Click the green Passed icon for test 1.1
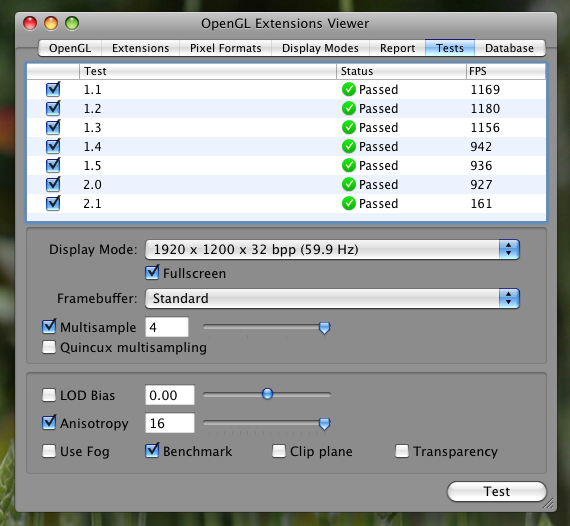The height and width of the screenshot is (526, 570). coord(349,89)
